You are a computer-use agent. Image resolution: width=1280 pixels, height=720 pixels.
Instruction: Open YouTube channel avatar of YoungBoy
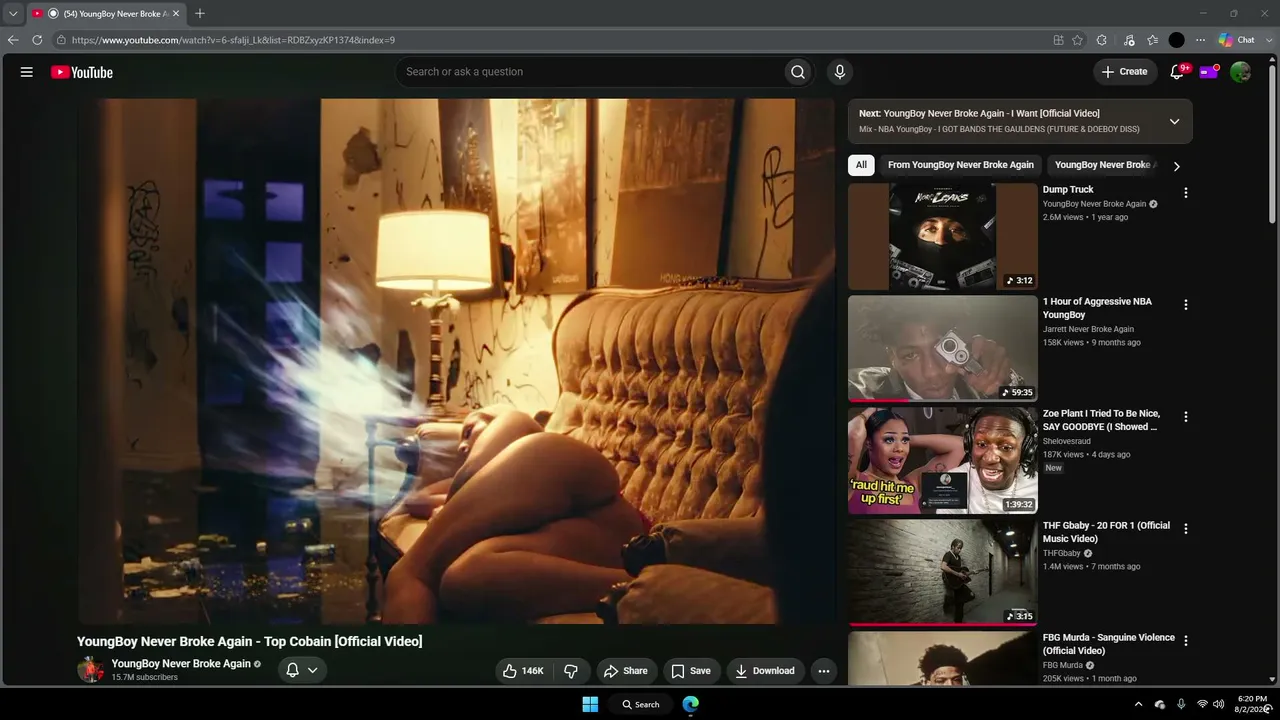point(90,670)
